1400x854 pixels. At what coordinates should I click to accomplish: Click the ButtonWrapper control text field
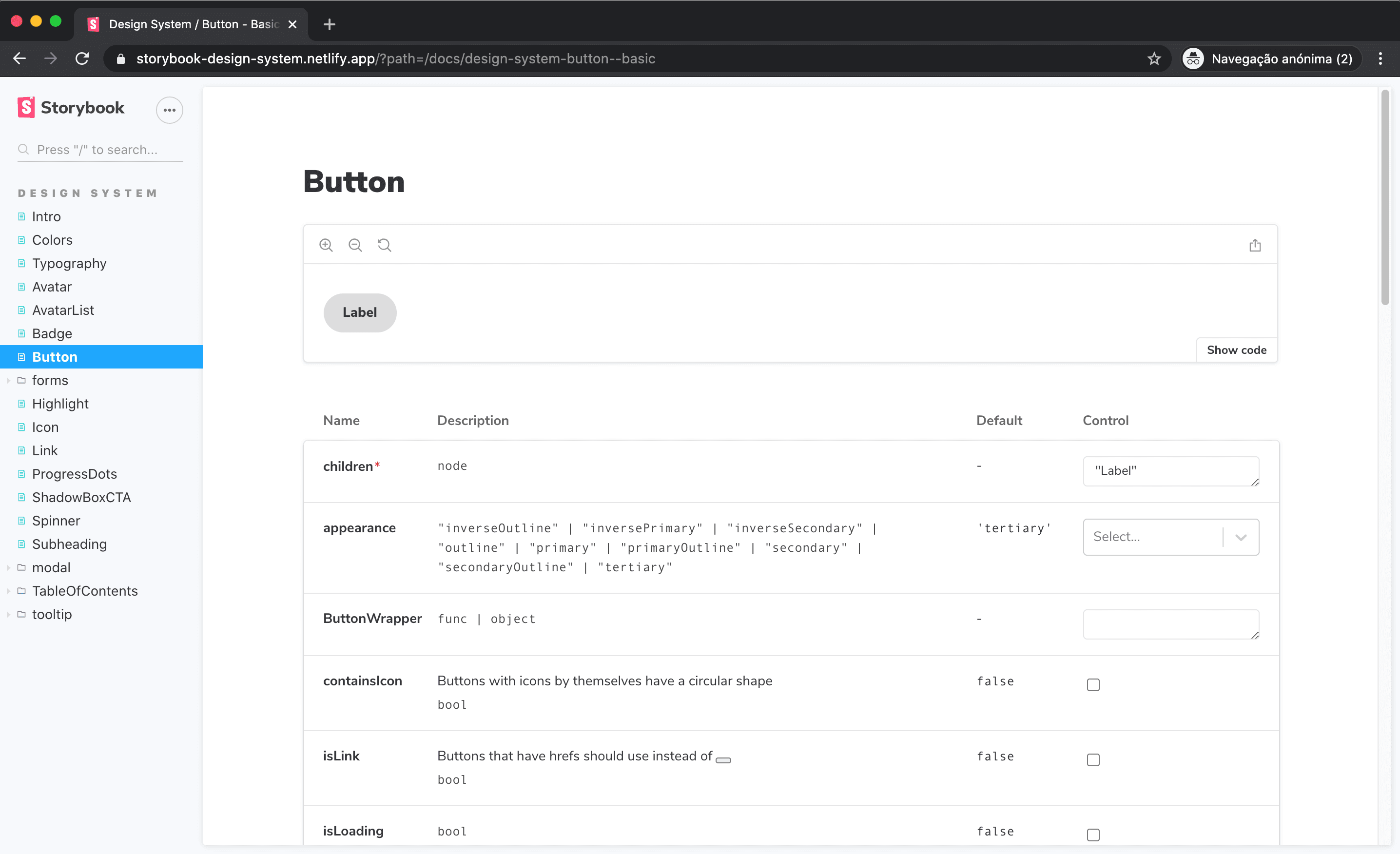tap(1170, 624)
